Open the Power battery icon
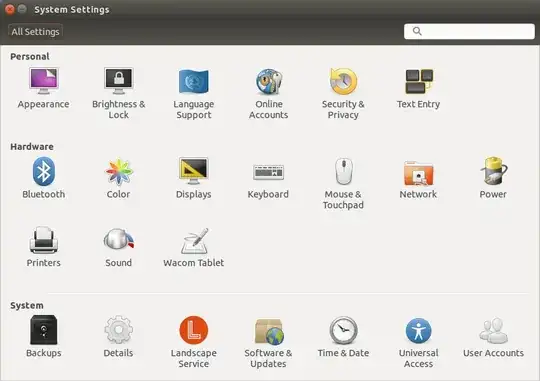 pyautogui.click(x=493, y=171)
